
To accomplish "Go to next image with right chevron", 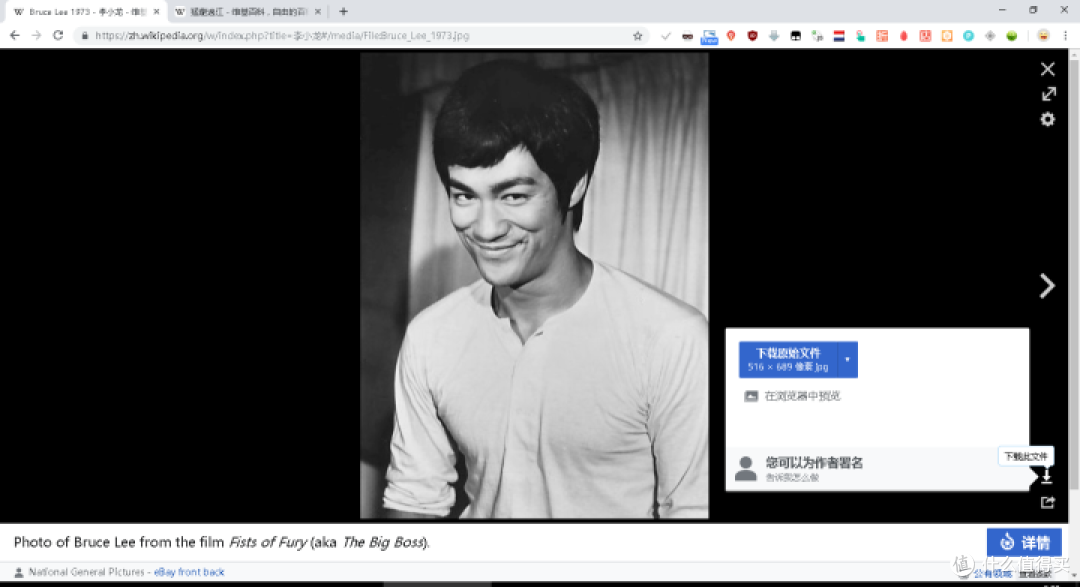I will (x=1047, y=286).
